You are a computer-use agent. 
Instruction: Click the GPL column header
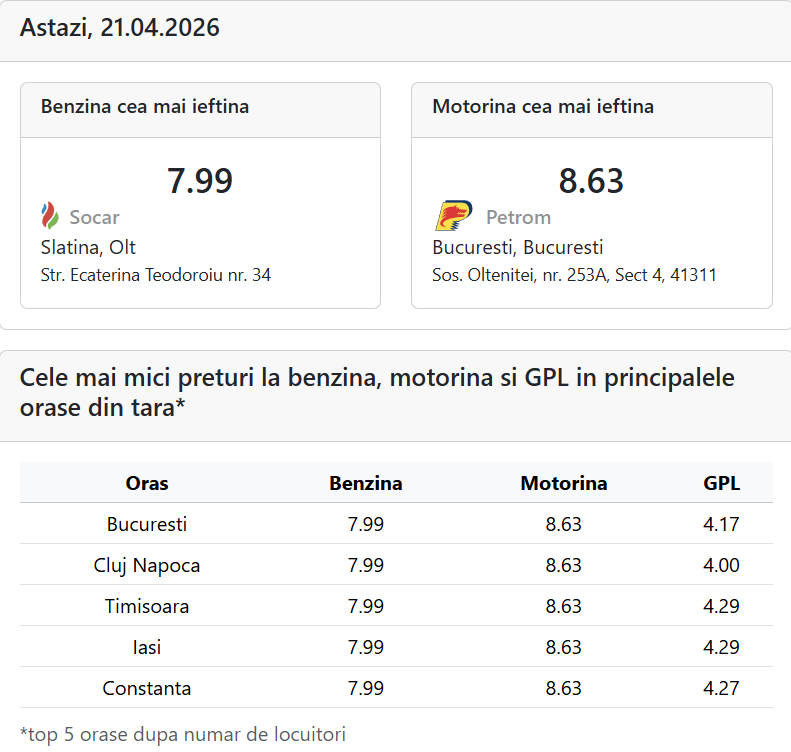point(722,484)
